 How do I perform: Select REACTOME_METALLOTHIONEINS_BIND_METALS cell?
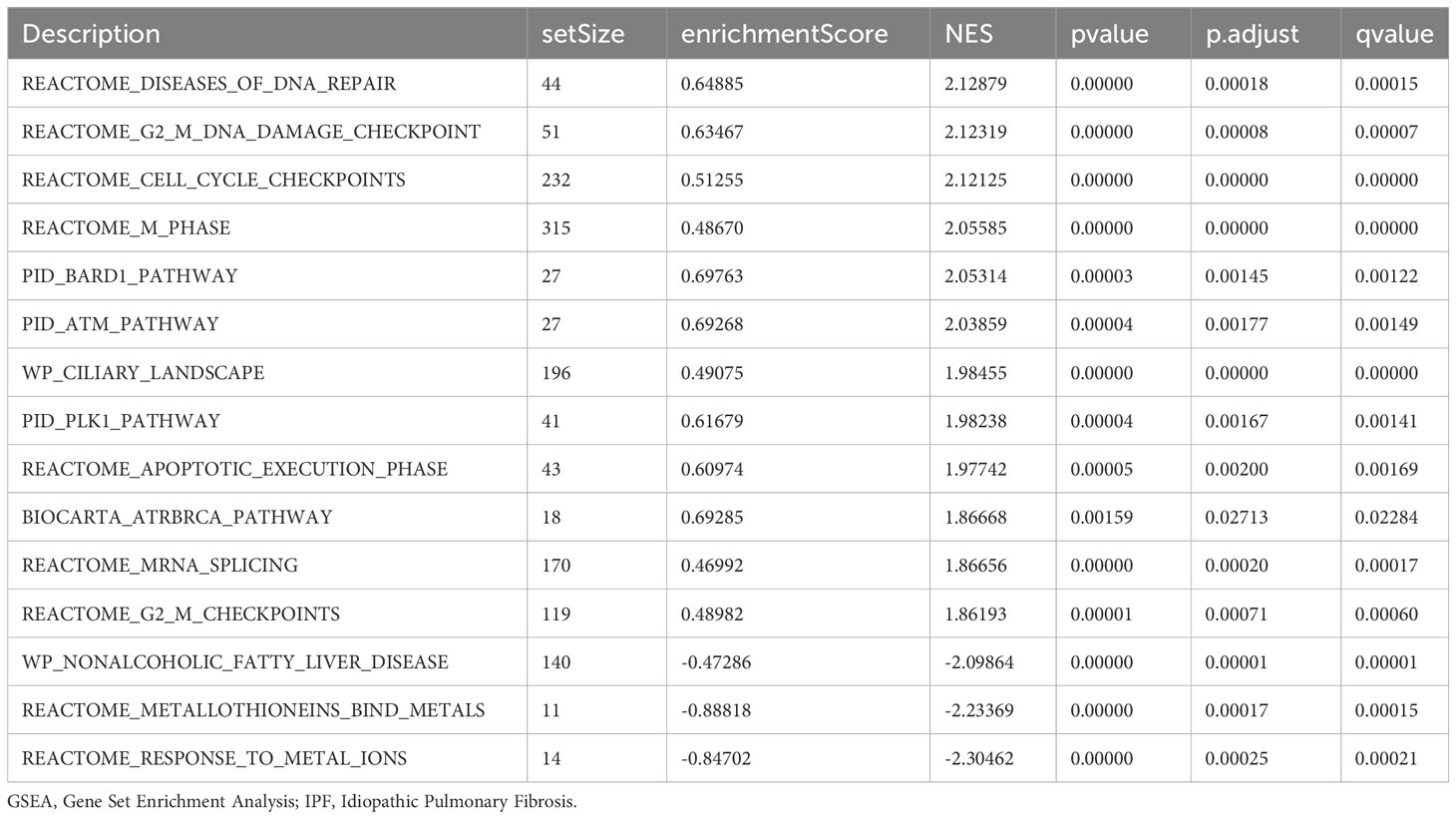pos(267,710)
